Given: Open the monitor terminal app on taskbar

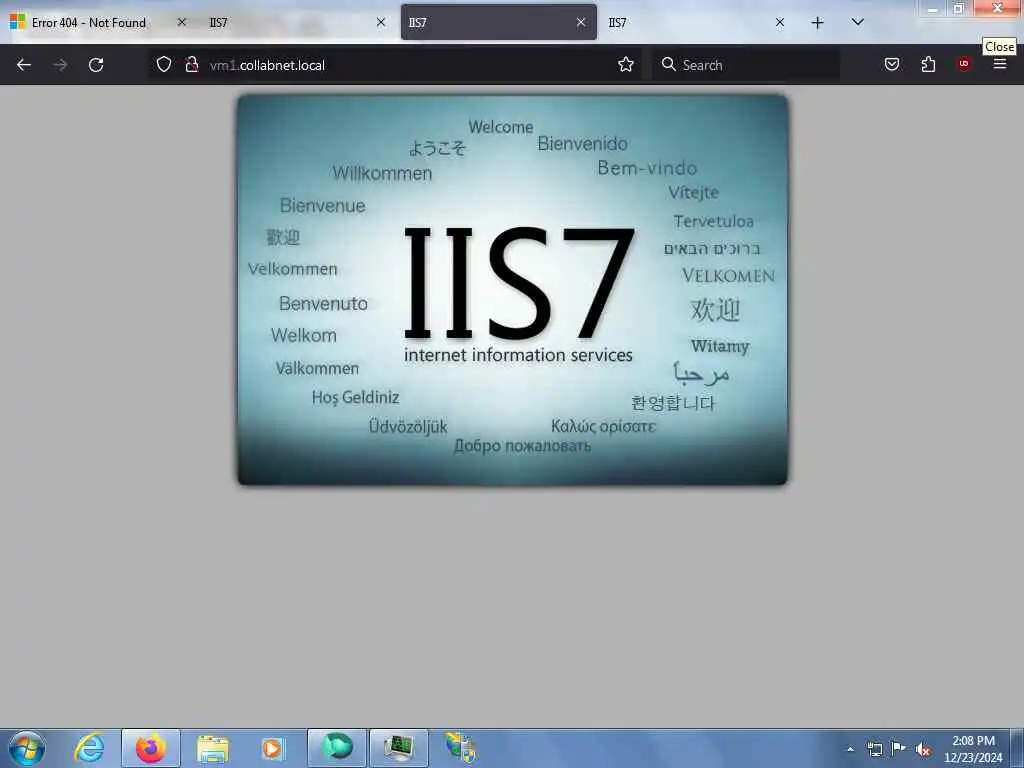Looking at the screenshot, I should pos(398,748).
